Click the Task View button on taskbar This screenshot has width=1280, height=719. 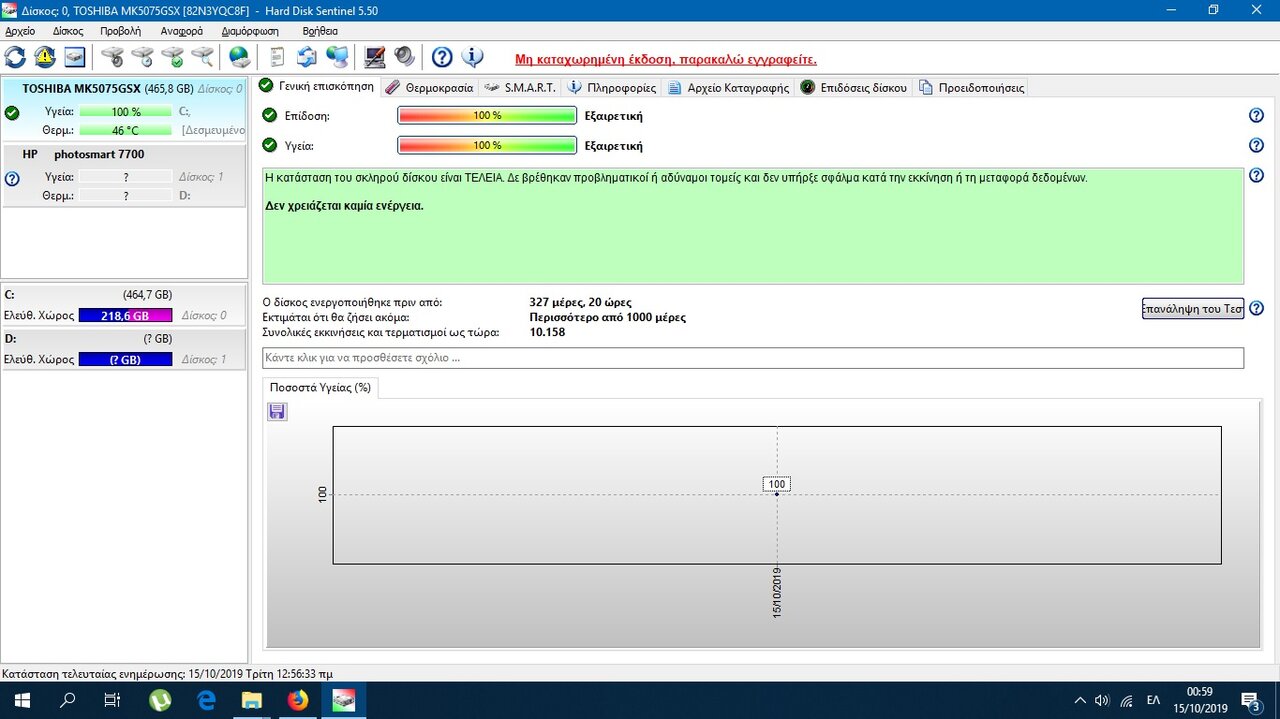click(112, 700)
